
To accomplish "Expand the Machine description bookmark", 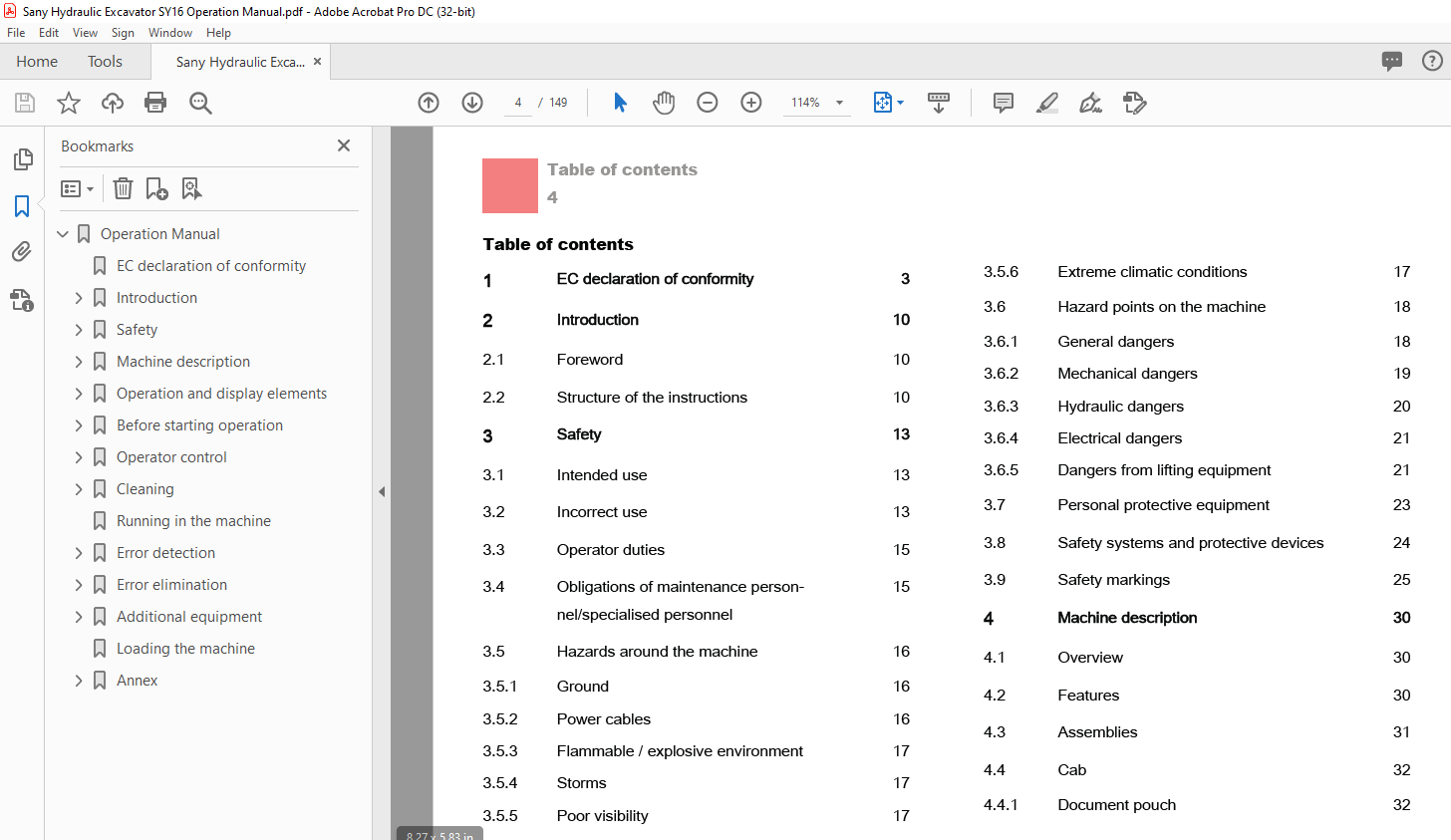I will (x=79, y=362).
